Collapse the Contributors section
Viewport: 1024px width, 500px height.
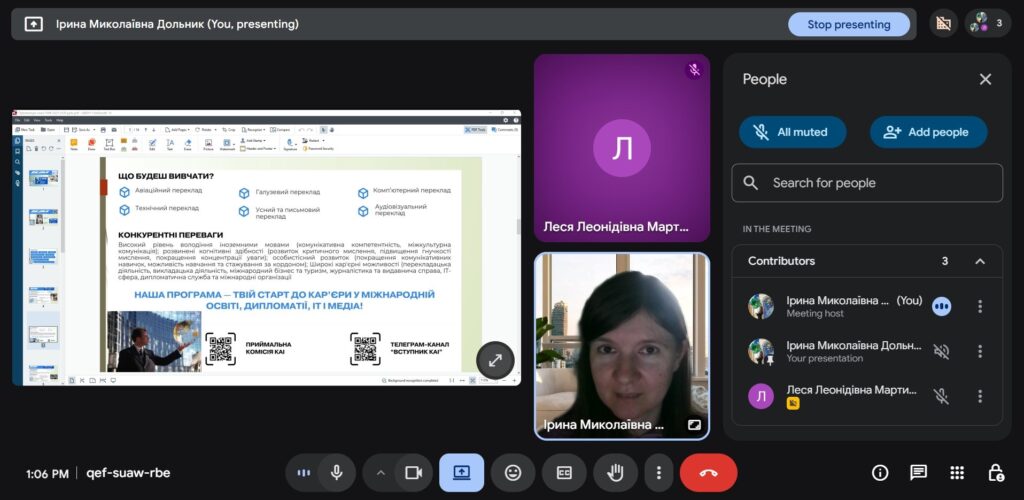[980, 262]
